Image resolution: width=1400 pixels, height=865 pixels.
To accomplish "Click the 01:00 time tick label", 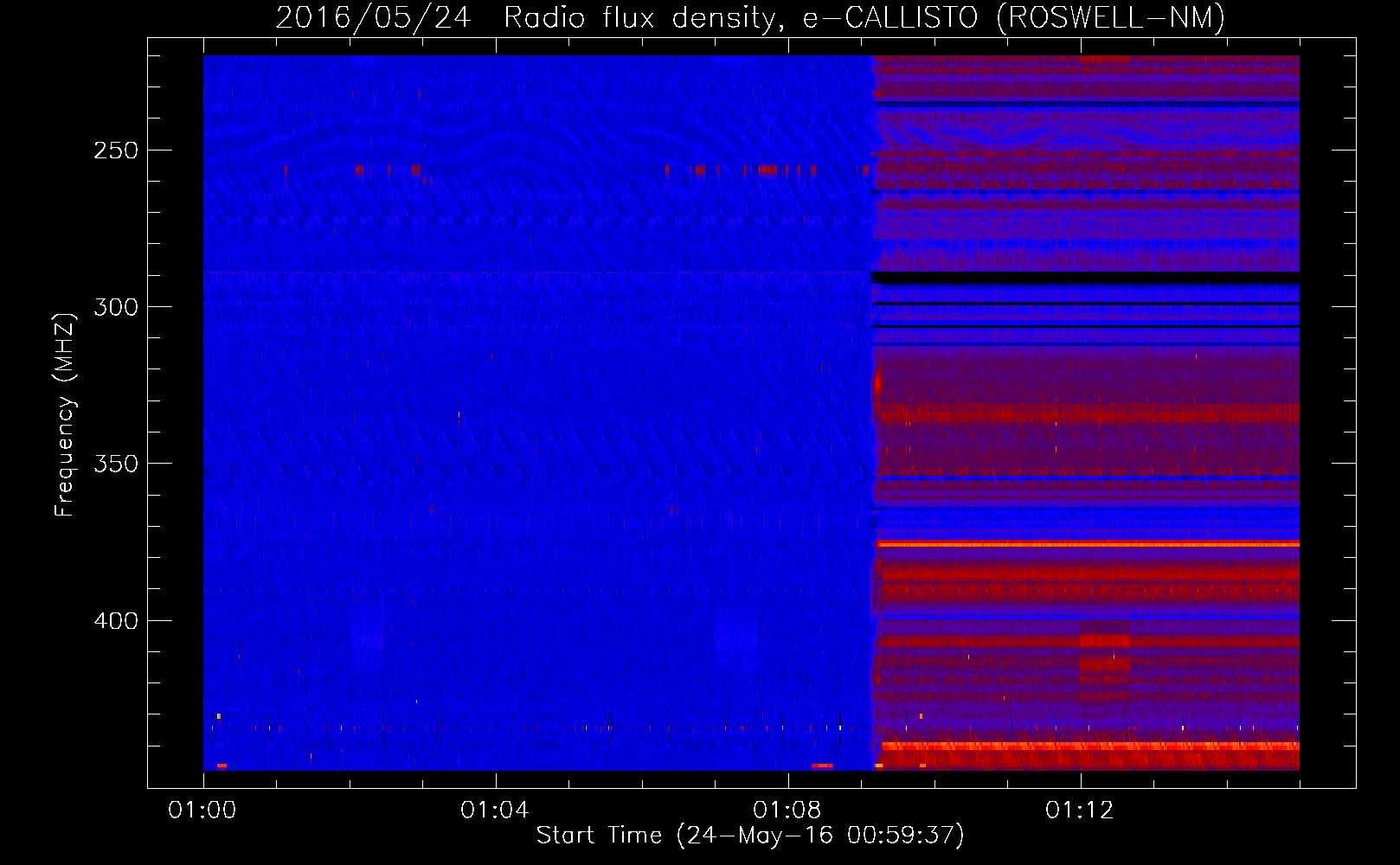I will pyautogui.click(x=202, y=811).
